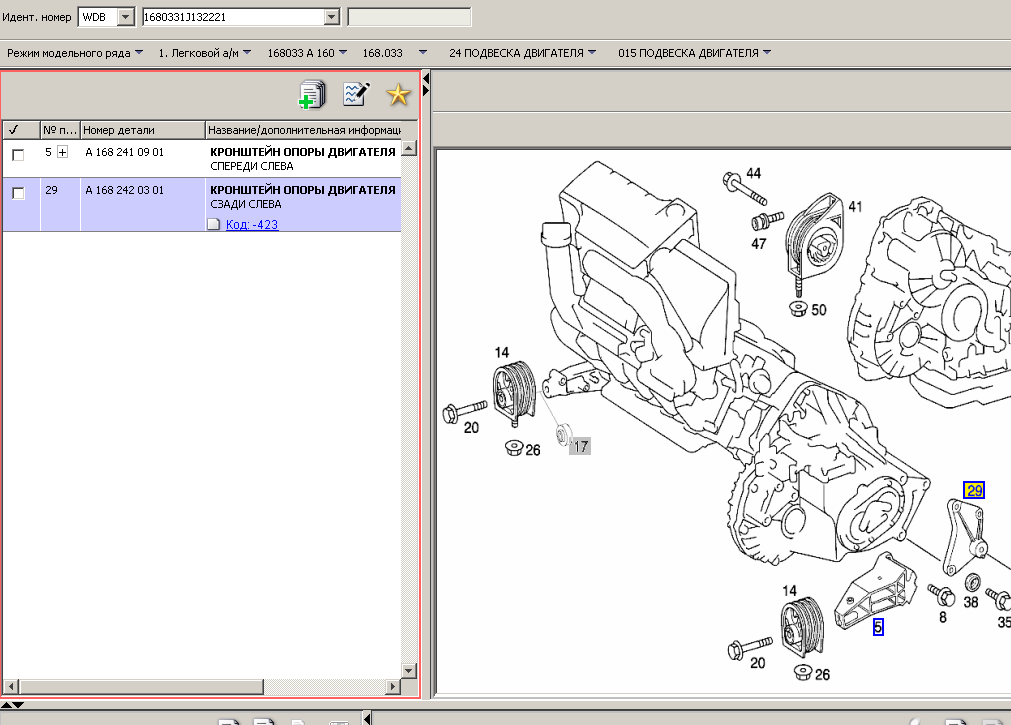Open the notes editor pencil icon

pos(356,95)
